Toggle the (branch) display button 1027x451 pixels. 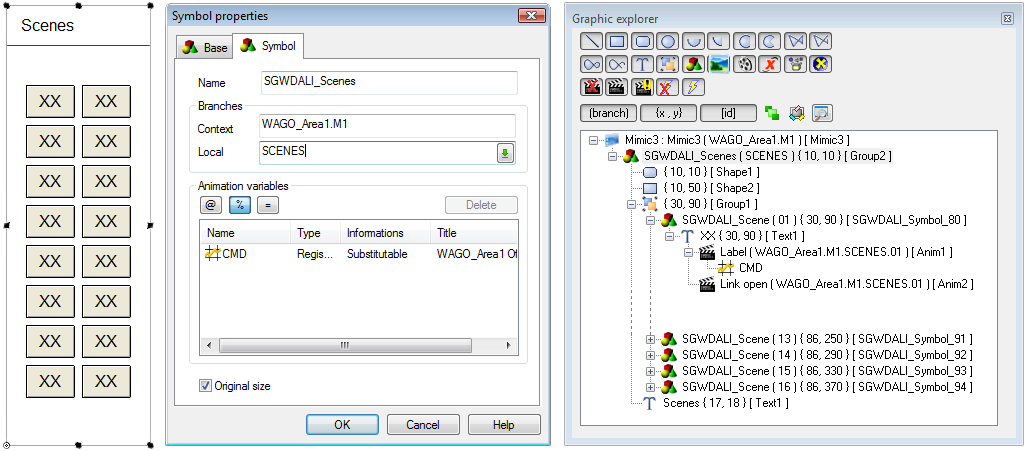[x=609, y=113]
